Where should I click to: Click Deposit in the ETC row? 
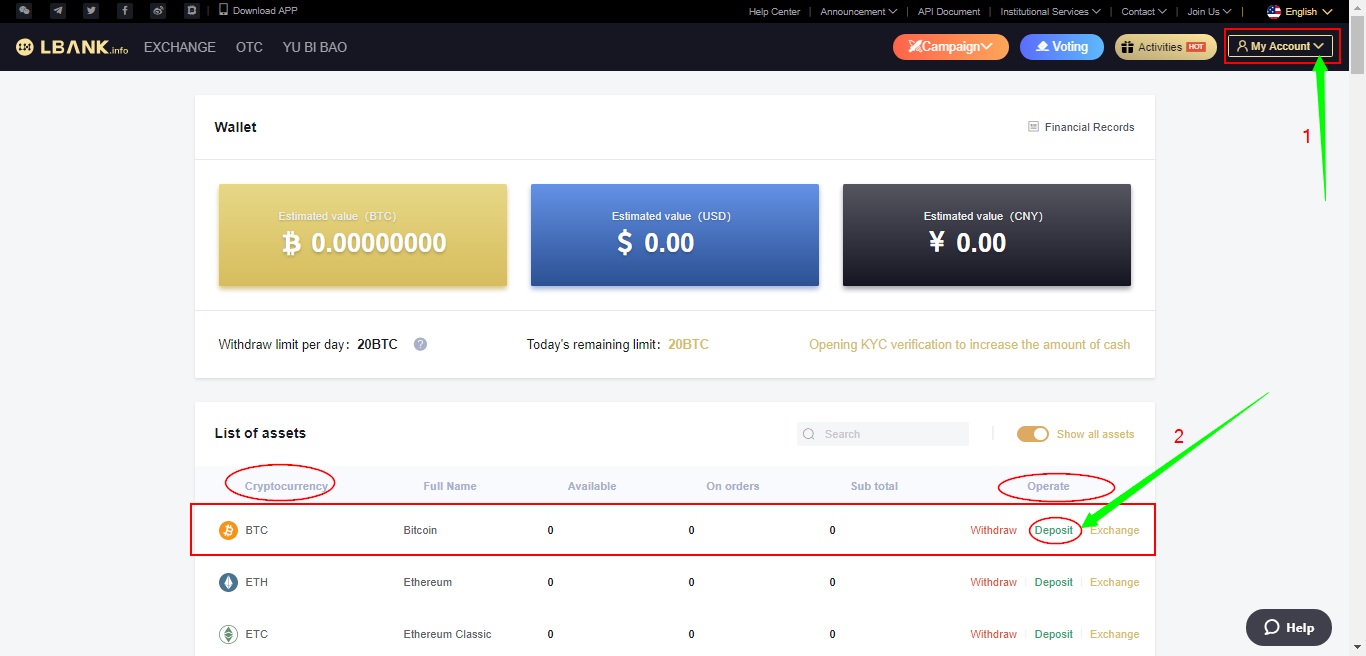click(x=1054, y=634)
